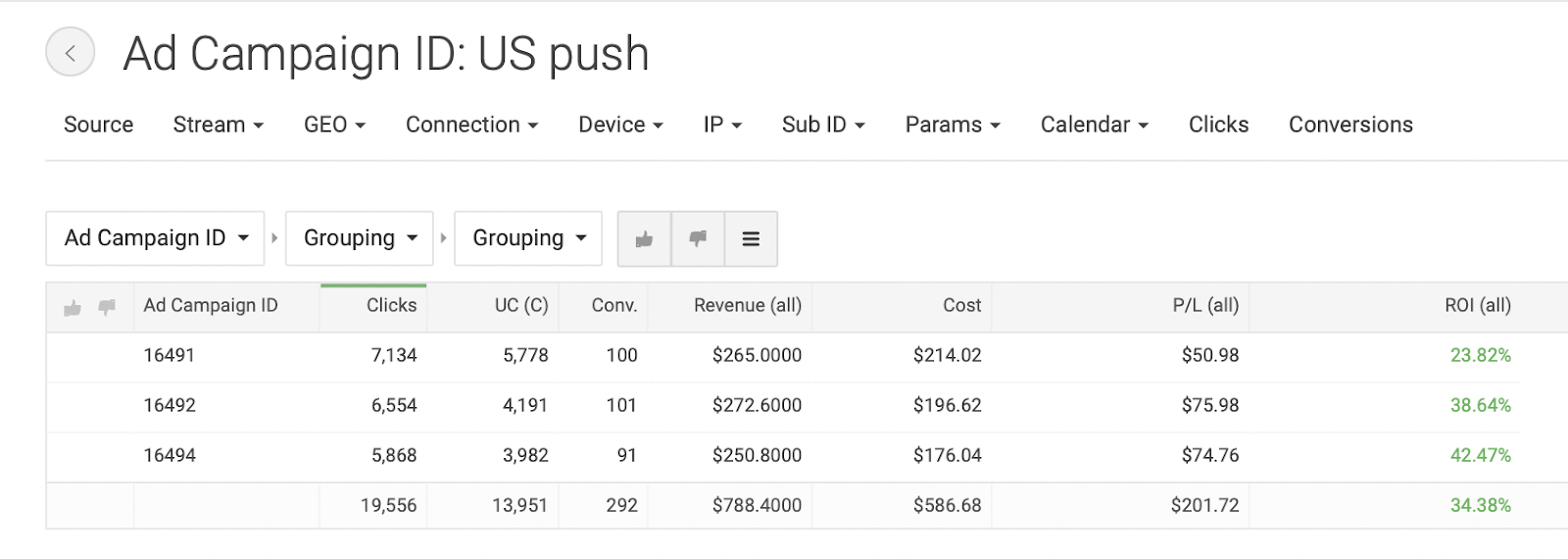The width and height of the screenshot is (1568, 559).
Task: Expand the third Grouping dropdown
Action: click(x=528, y=238)
